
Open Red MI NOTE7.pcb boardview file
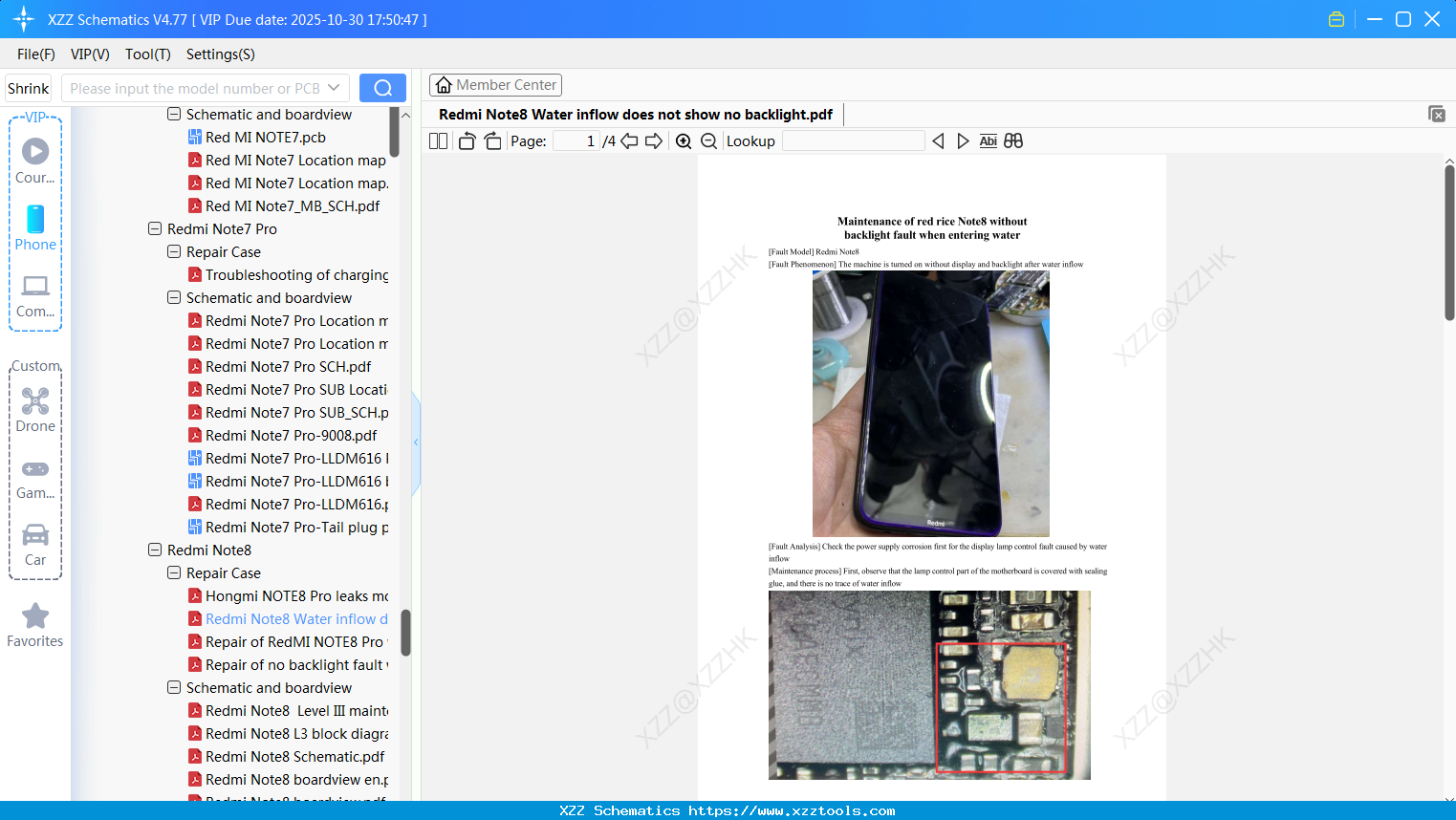265,138
